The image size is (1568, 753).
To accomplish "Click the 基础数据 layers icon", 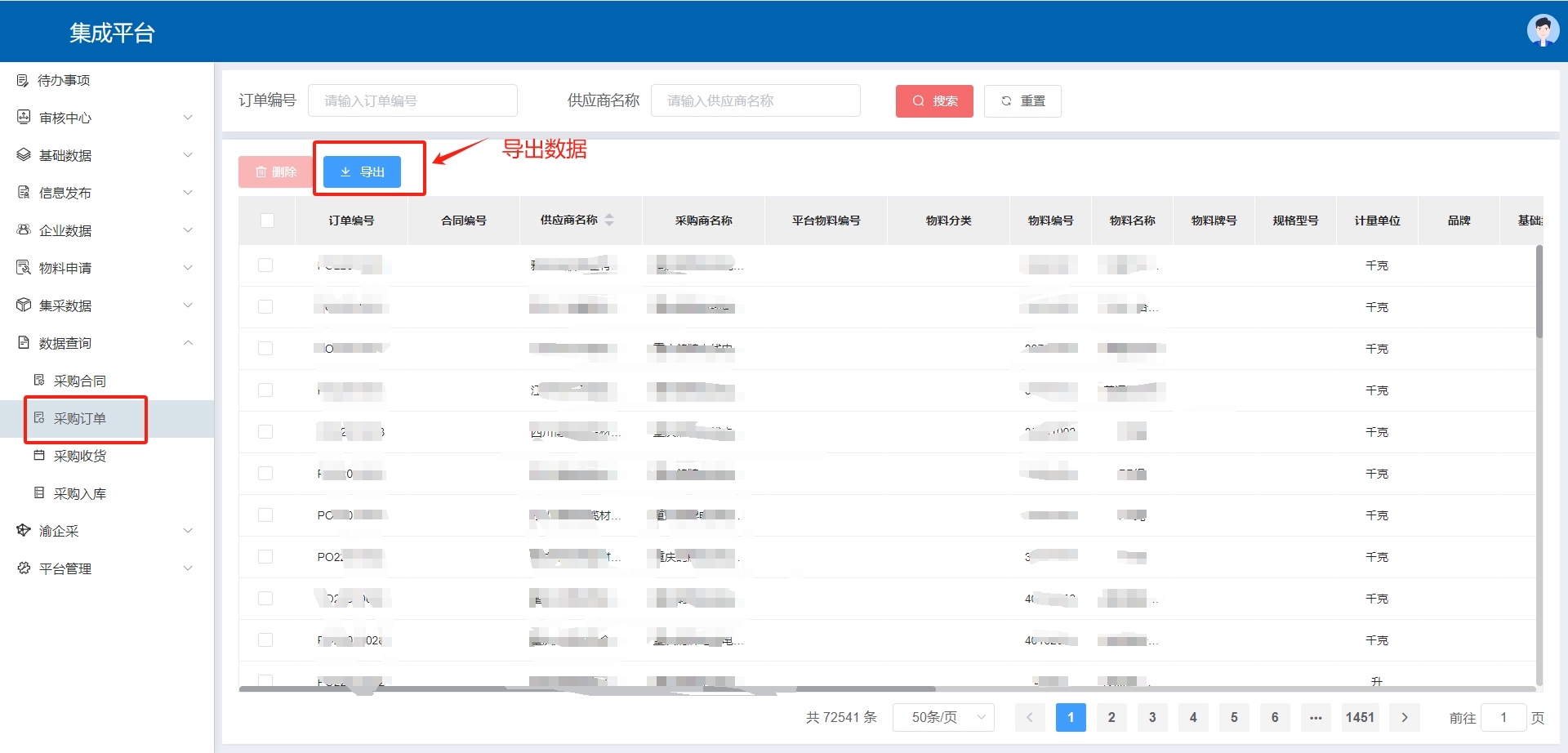I will [x=24, y=155].
